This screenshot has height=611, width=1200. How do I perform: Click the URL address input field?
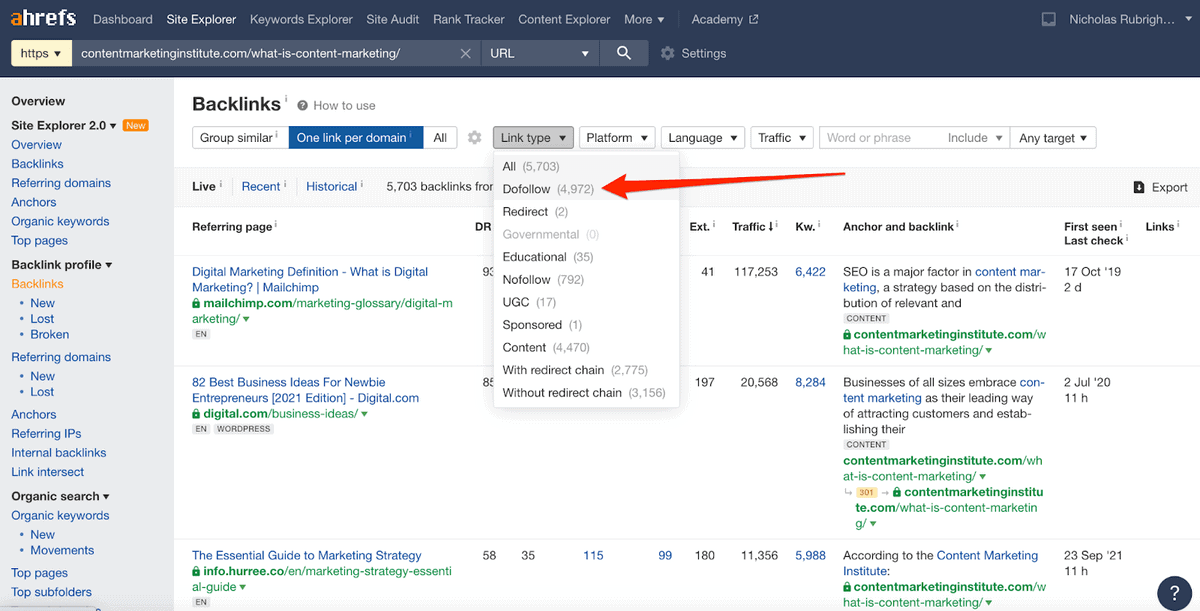[265, 53]
